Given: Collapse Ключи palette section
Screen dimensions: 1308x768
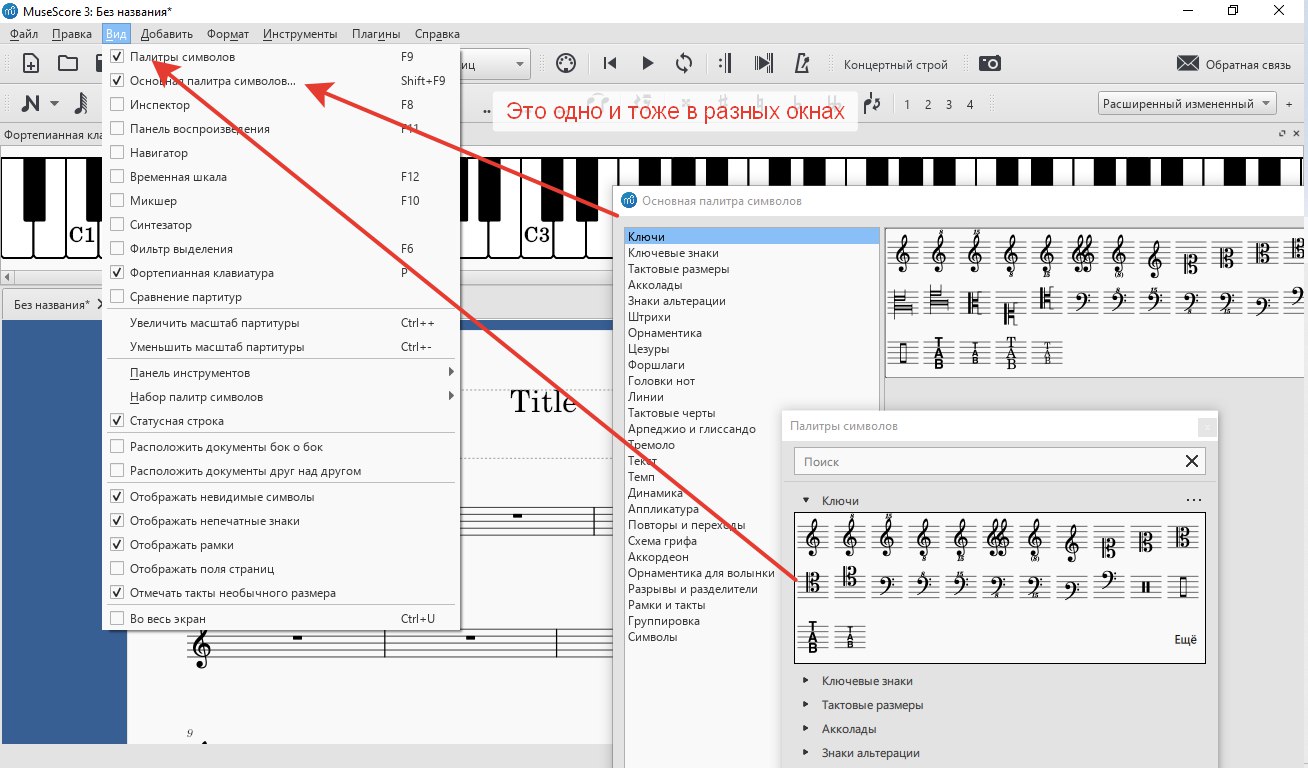Looking at the screenshot, I should (x=805, y=501).
